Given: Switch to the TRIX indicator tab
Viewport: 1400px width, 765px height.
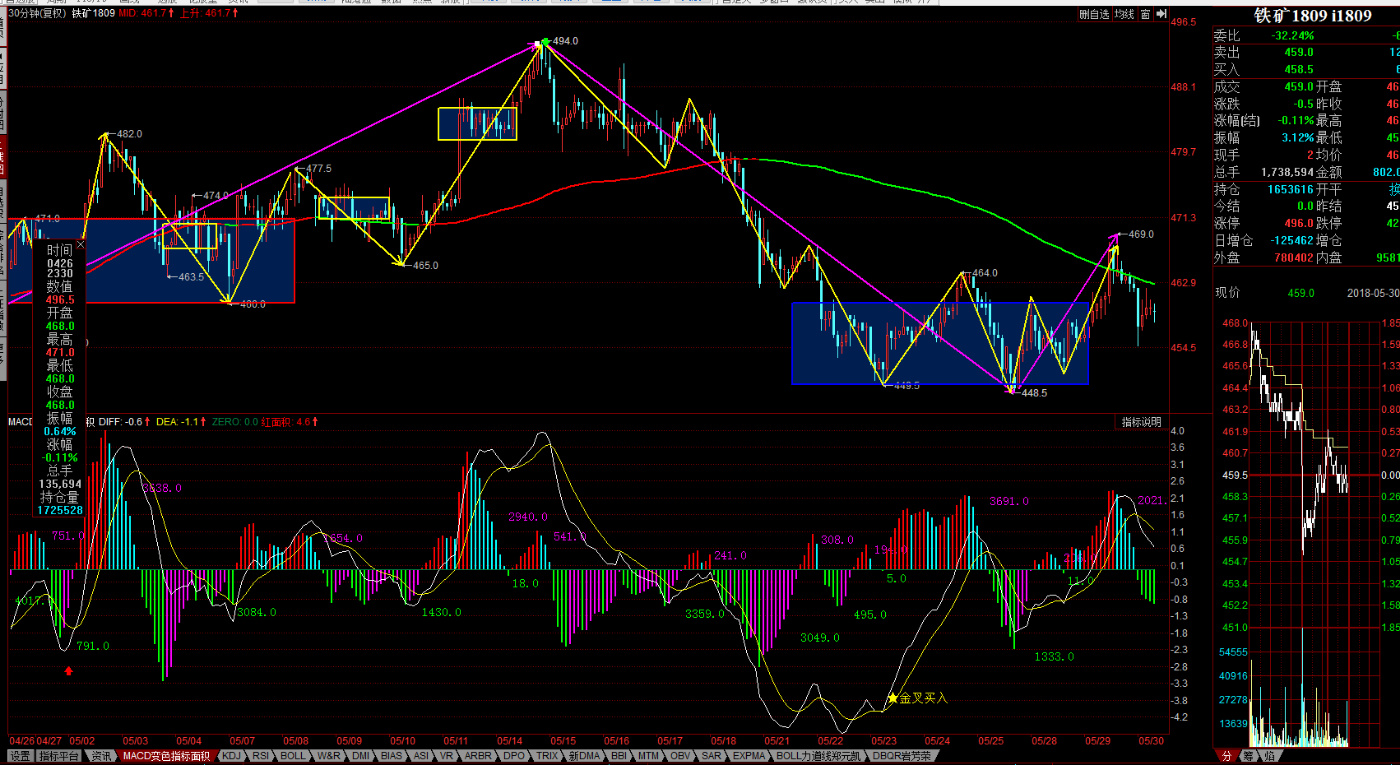Looking at the screenshot, I should 548,756.
